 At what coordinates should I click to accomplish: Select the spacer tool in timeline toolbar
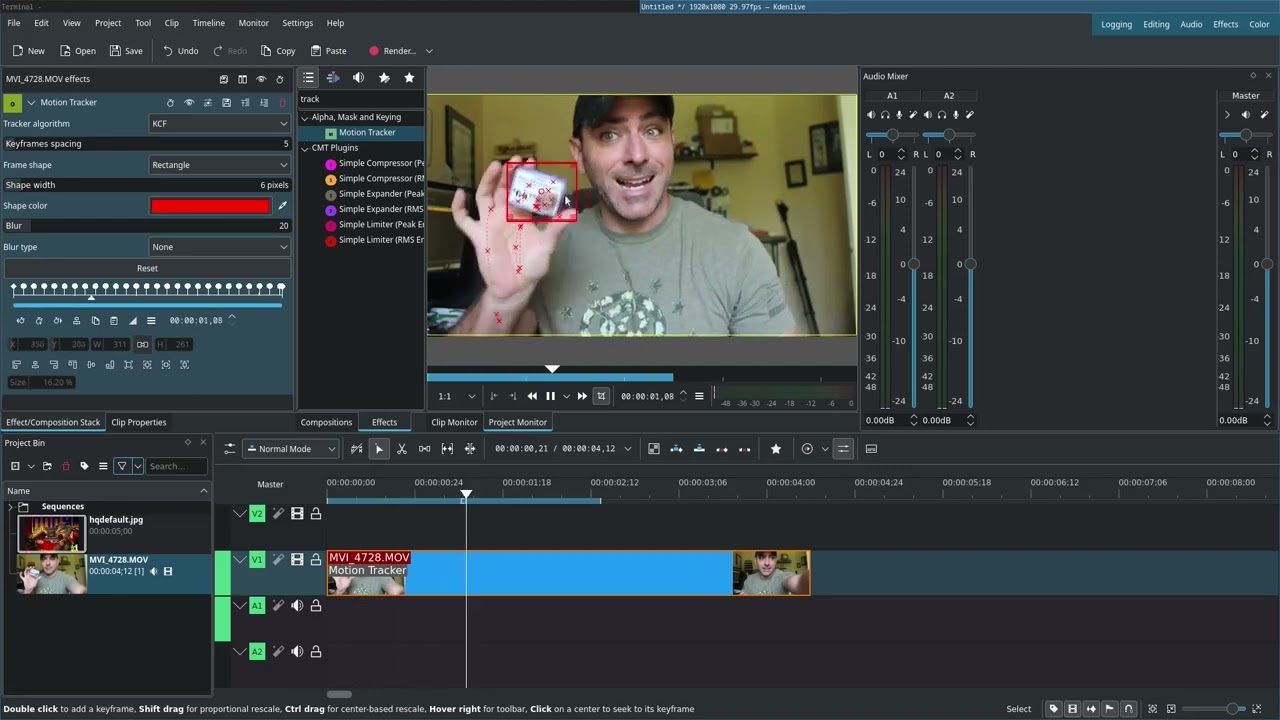coord(425,449)
